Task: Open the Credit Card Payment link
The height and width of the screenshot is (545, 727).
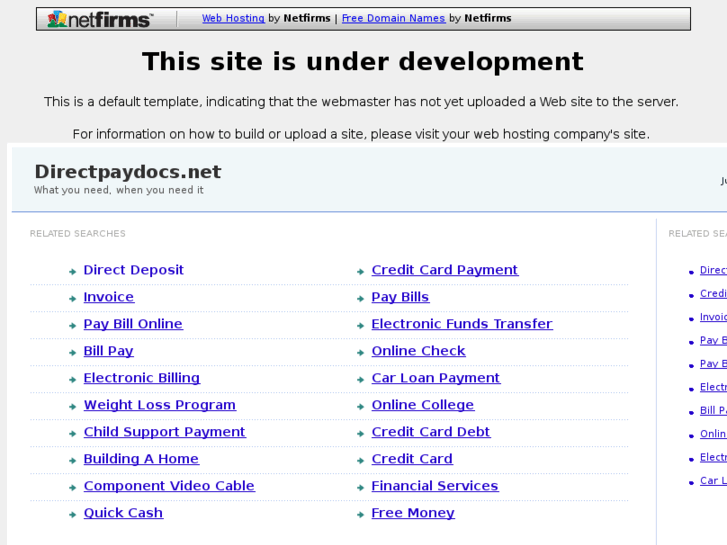Action: pos(445,270)
